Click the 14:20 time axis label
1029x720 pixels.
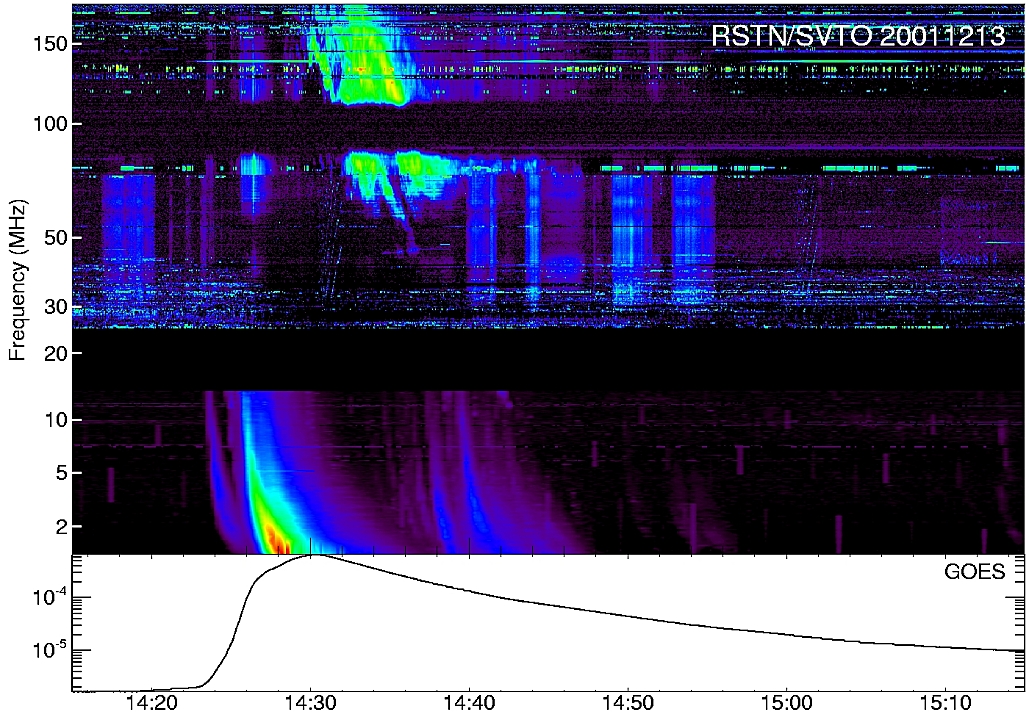(152, 704)
